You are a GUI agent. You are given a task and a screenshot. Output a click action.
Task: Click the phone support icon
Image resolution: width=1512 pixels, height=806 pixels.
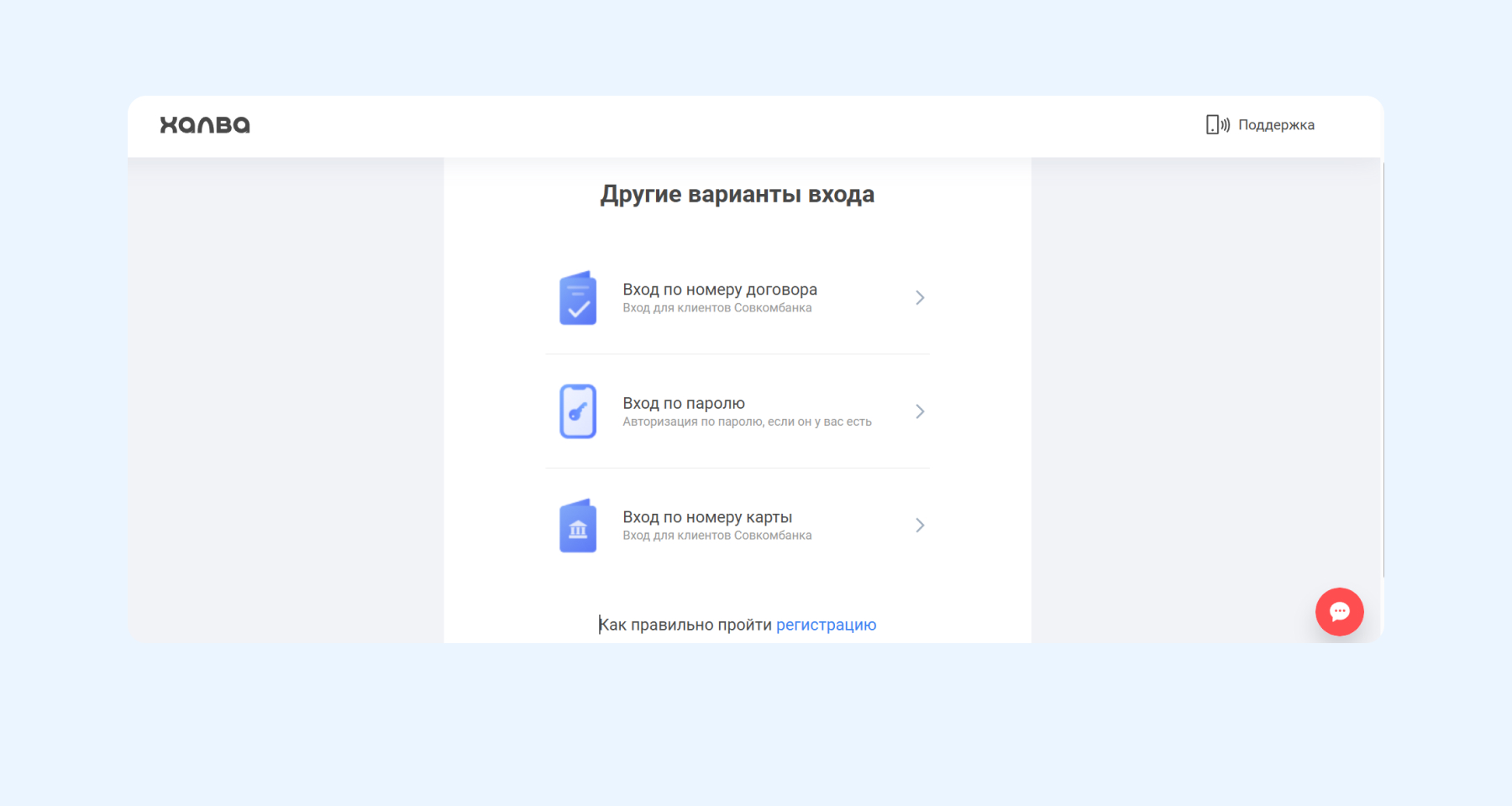click(1217, 125)
